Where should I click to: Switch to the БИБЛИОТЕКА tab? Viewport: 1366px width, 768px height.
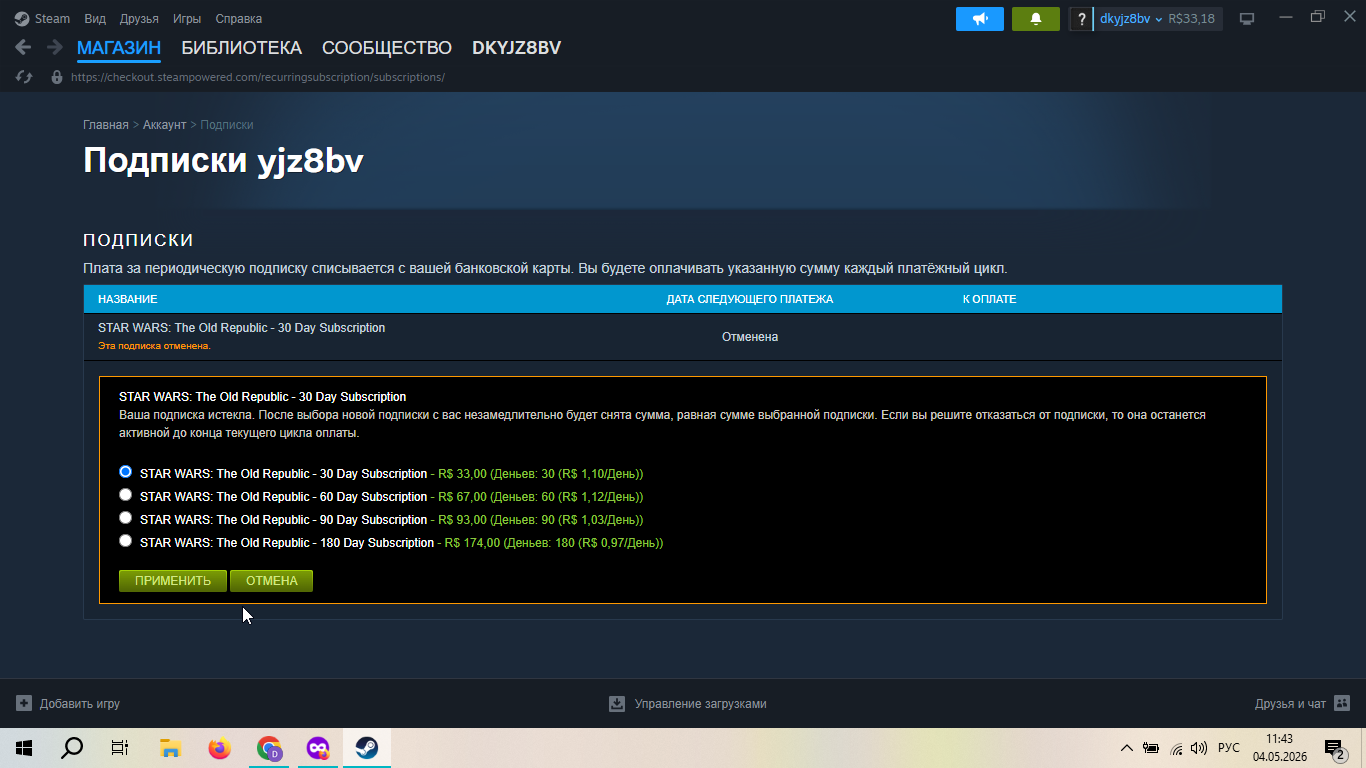241,48
